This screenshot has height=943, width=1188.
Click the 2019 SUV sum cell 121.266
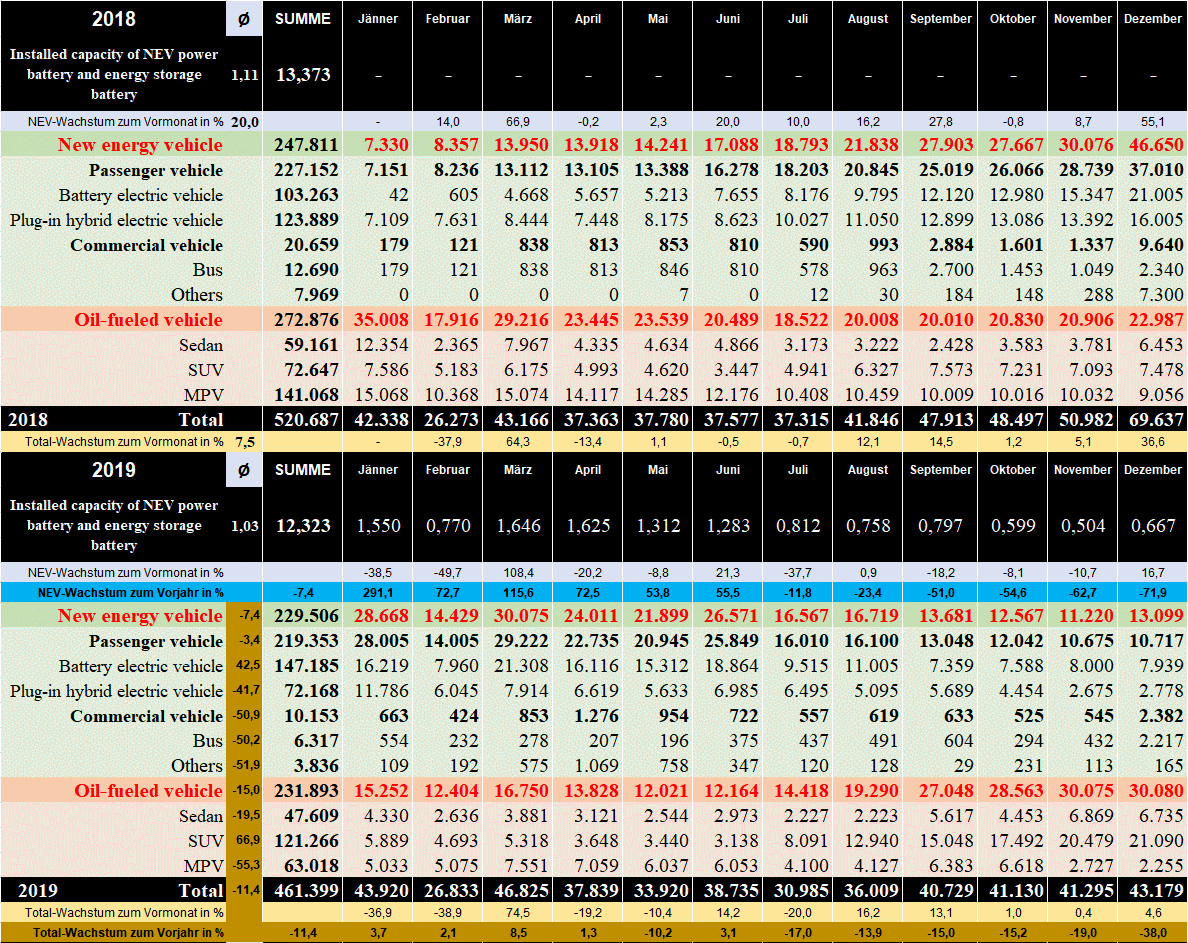[302, 841]
